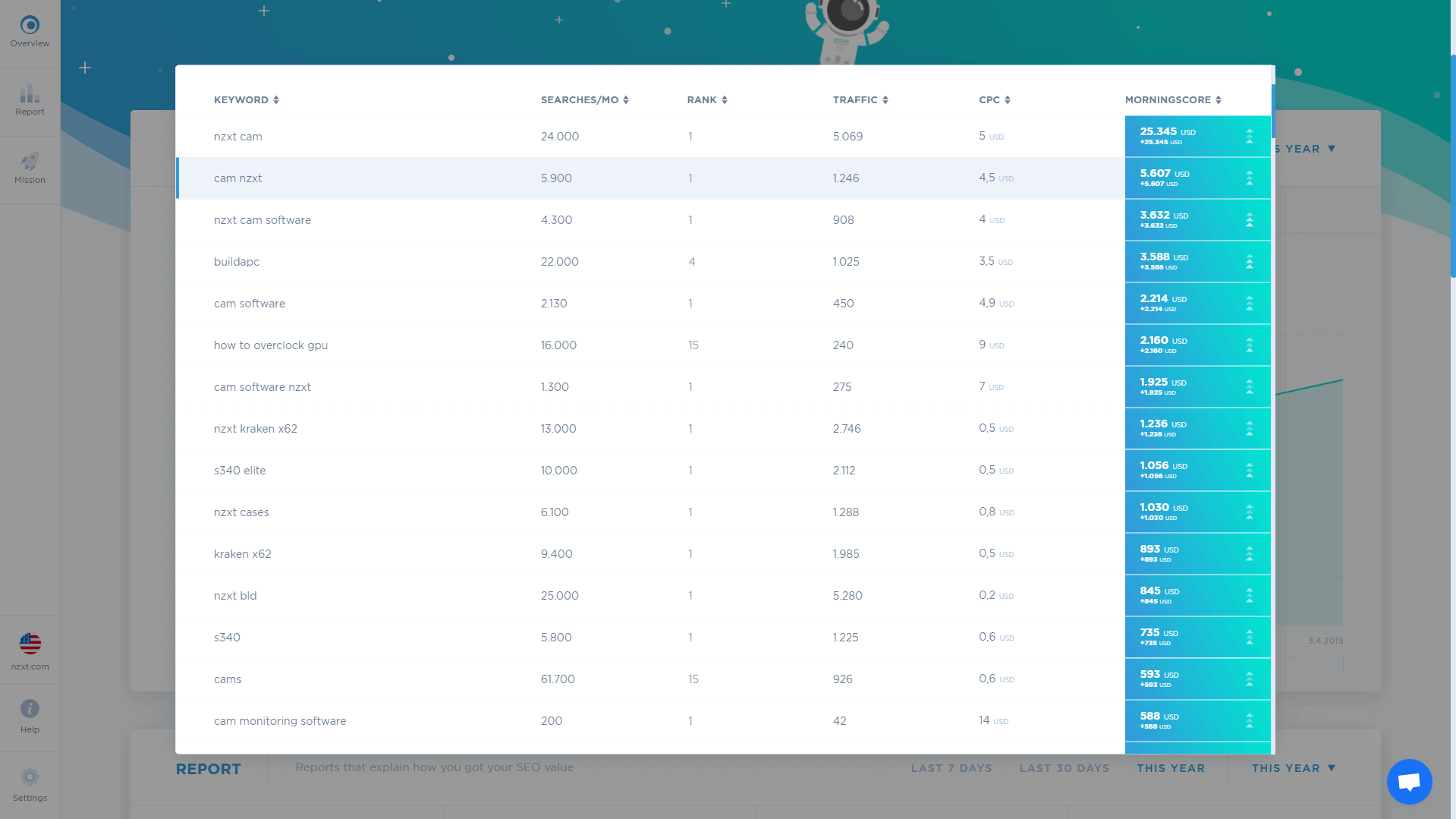Select the Last 30 Days tab
1456x819 pixels.
click(1064, 768)
